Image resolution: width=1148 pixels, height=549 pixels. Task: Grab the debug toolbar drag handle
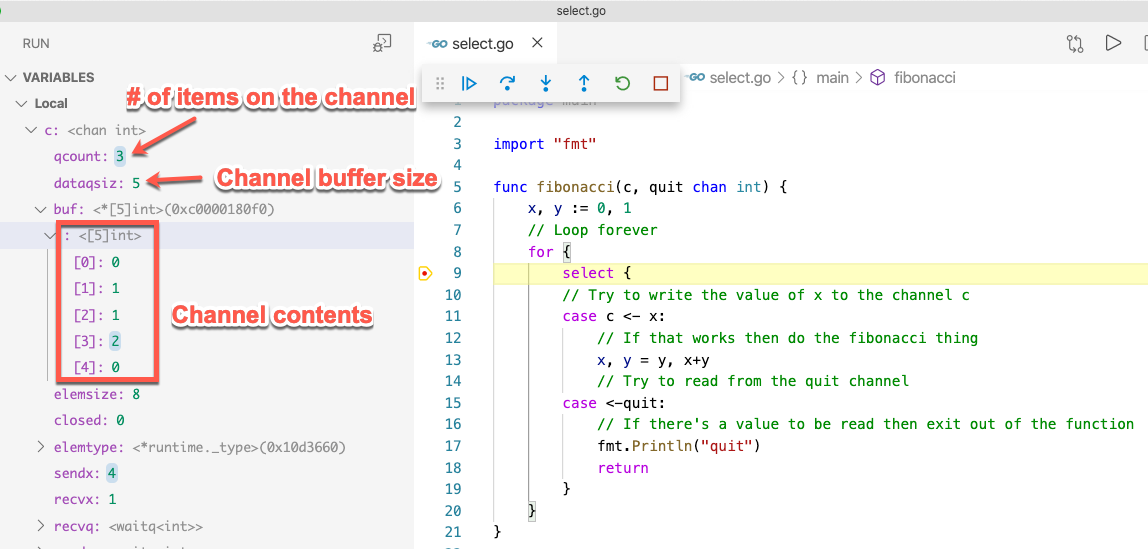[440, 83]
